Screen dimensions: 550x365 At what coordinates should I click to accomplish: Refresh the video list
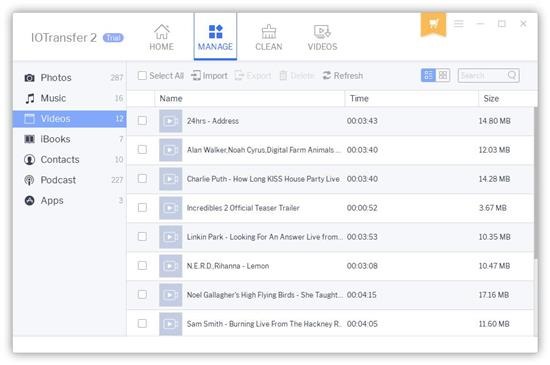pos(343,75)
